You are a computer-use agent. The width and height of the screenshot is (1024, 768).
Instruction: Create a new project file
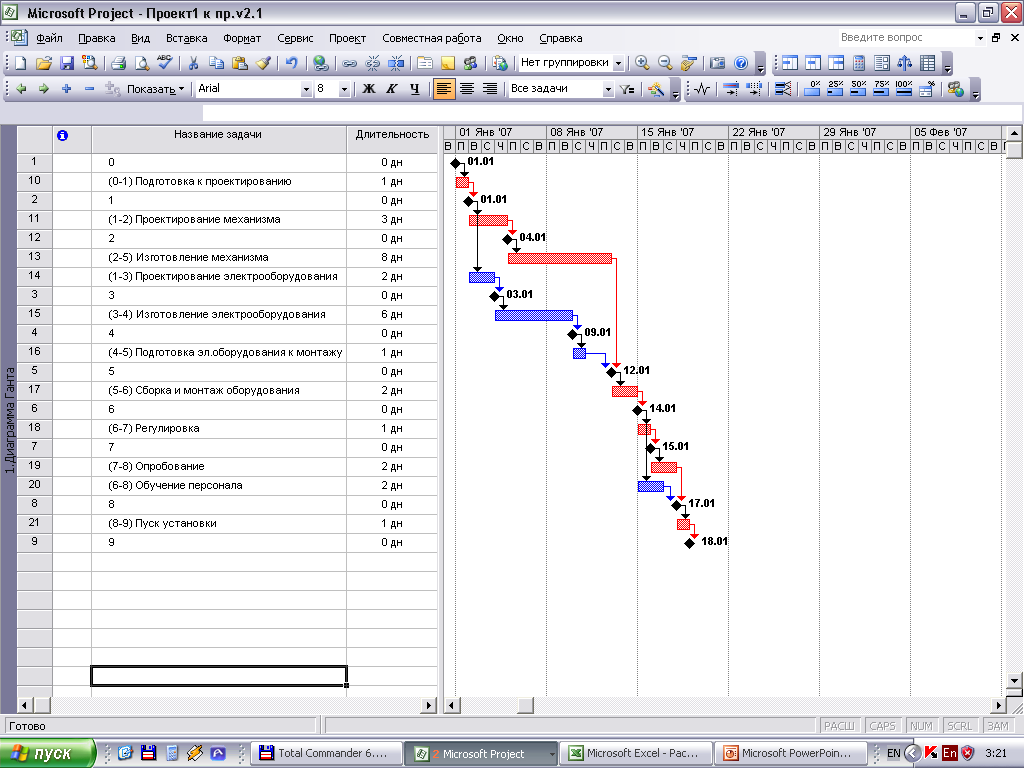click(x=21, y=63)
